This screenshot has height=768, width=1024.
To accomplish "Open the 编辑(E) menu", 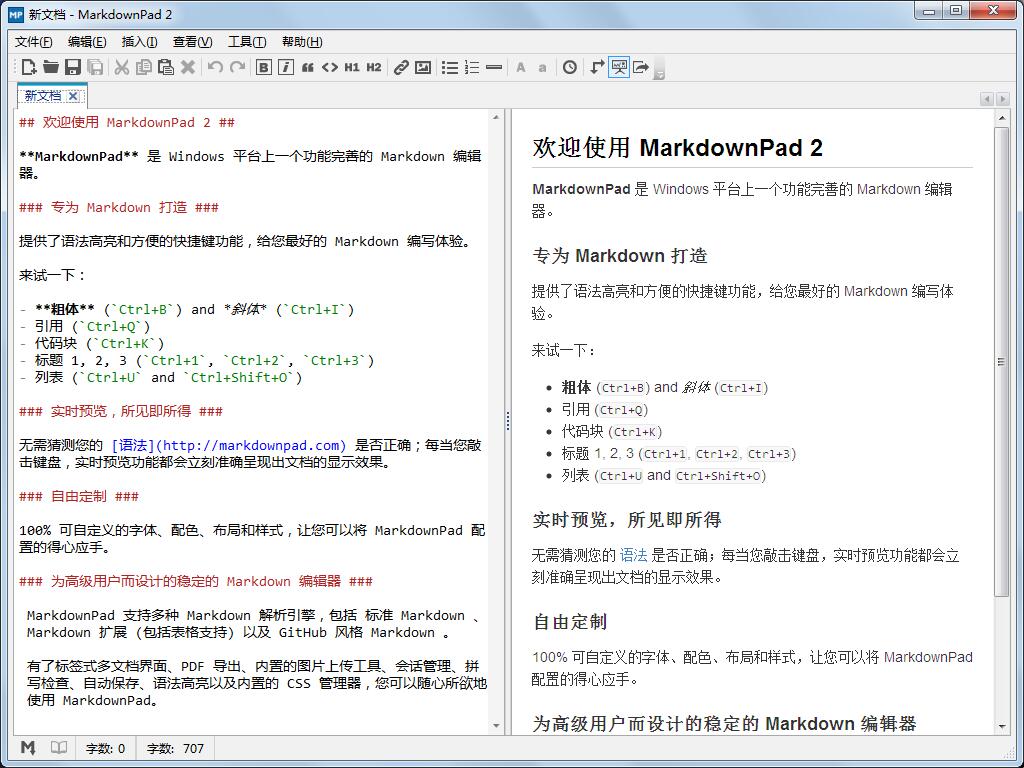I will pos(87,42).
